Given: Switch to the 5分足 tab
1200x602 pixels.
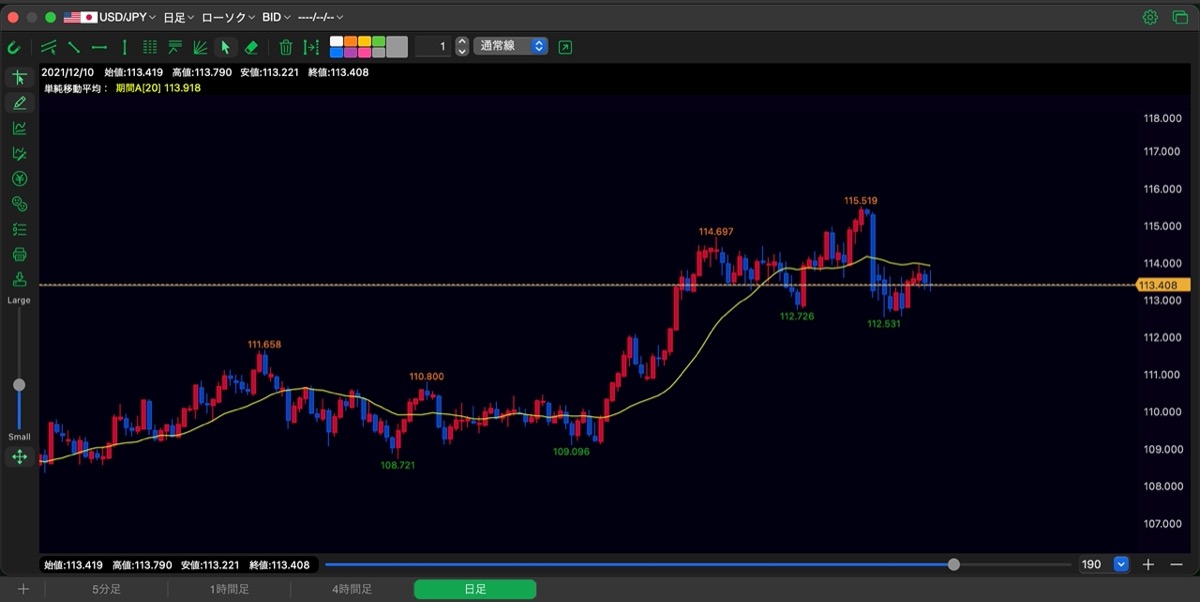Looking at the screenshot, I should (x=107, y=590).
